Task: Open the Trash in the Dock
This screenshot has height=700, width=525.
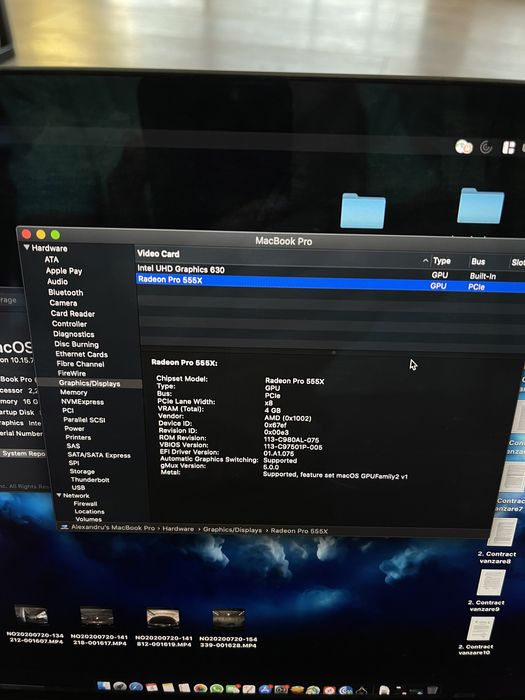Action: click(432, 690)
